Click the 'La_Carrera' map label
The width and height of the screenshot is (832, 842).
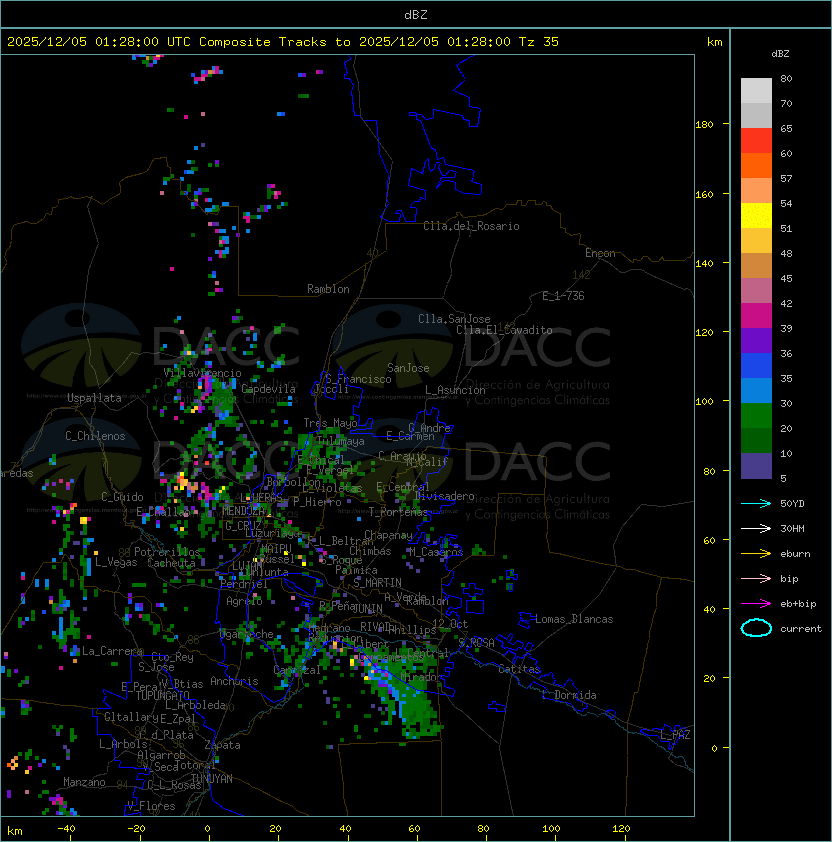coord(112,651)
